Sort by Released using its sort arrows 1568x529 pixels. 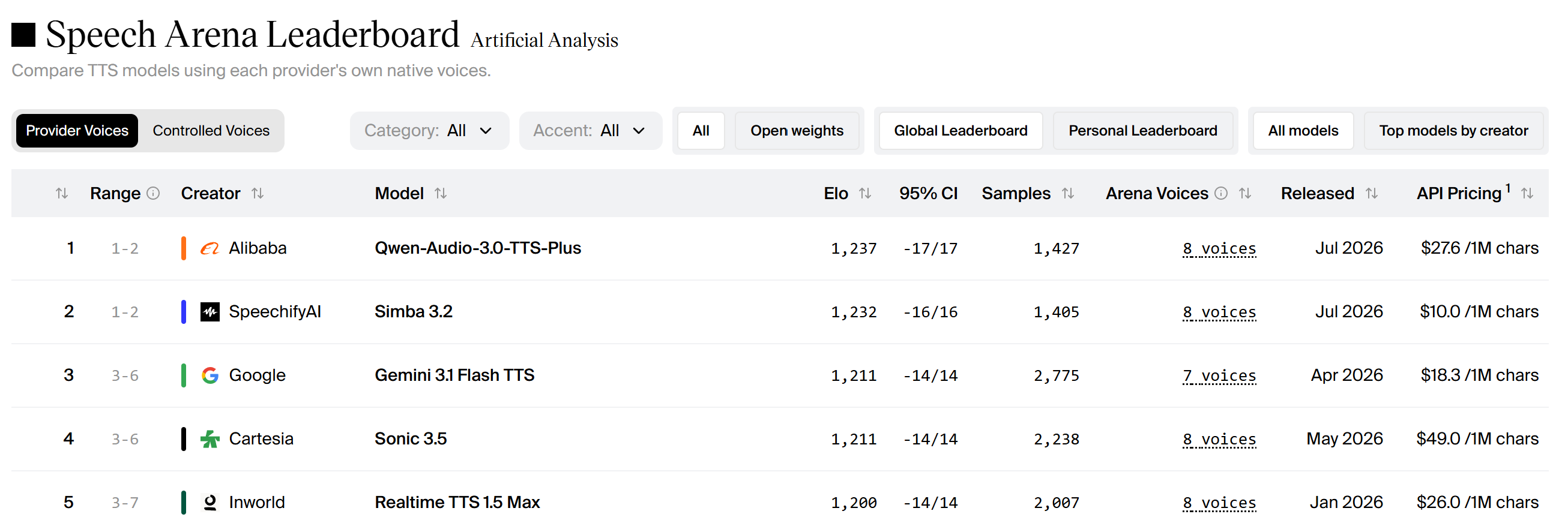[1371, 193]
